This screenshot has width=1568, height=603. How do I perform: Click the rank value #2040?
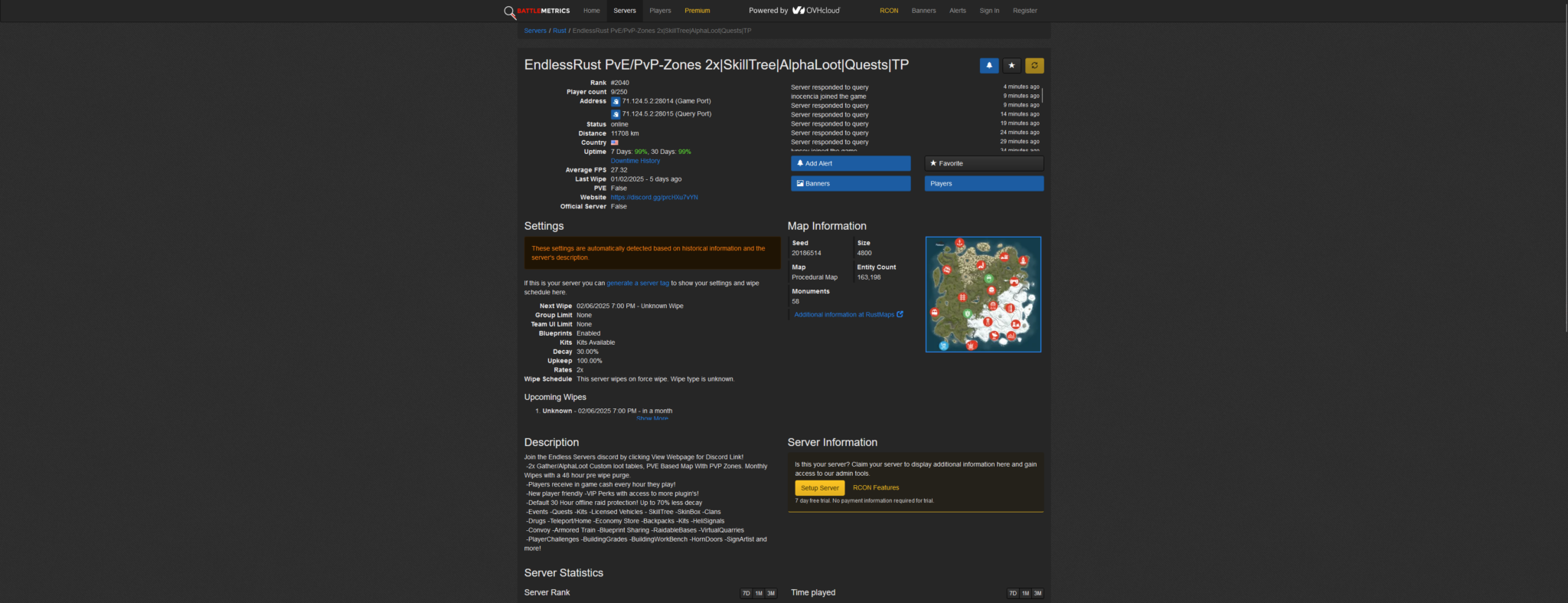tap(620, 83)
